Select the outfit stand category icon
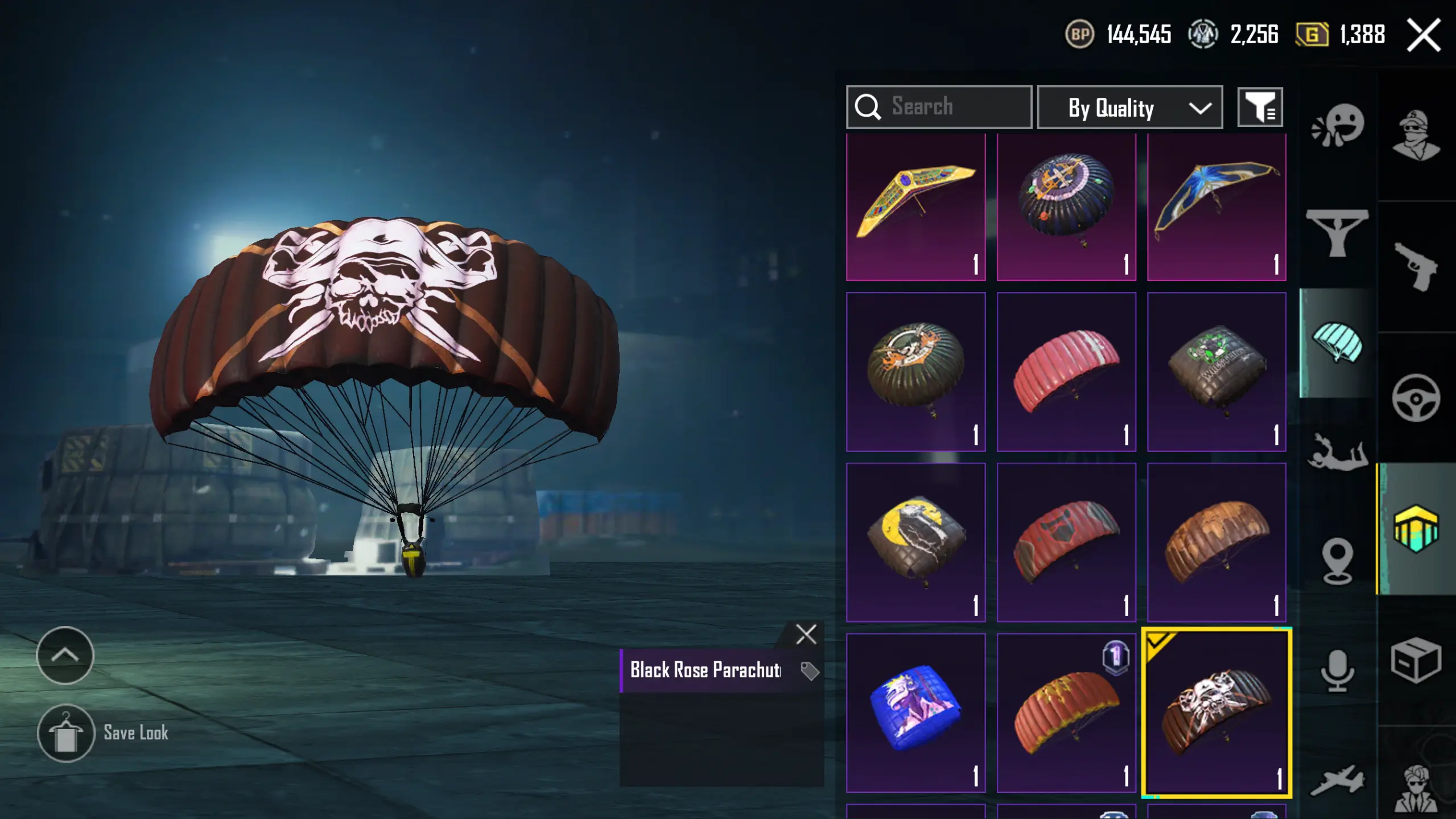Viewport: 1456px width, 819px height. (x=1338, y=233)
